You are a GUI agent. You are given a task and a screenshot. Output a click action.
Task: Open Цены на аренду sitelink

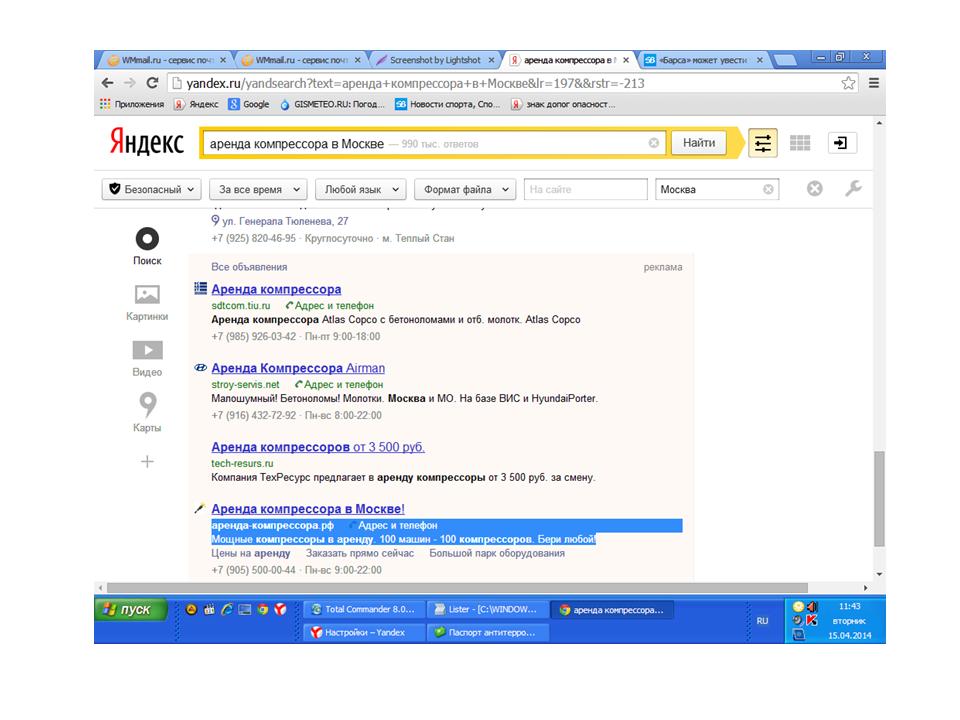[x=251, y=553]
